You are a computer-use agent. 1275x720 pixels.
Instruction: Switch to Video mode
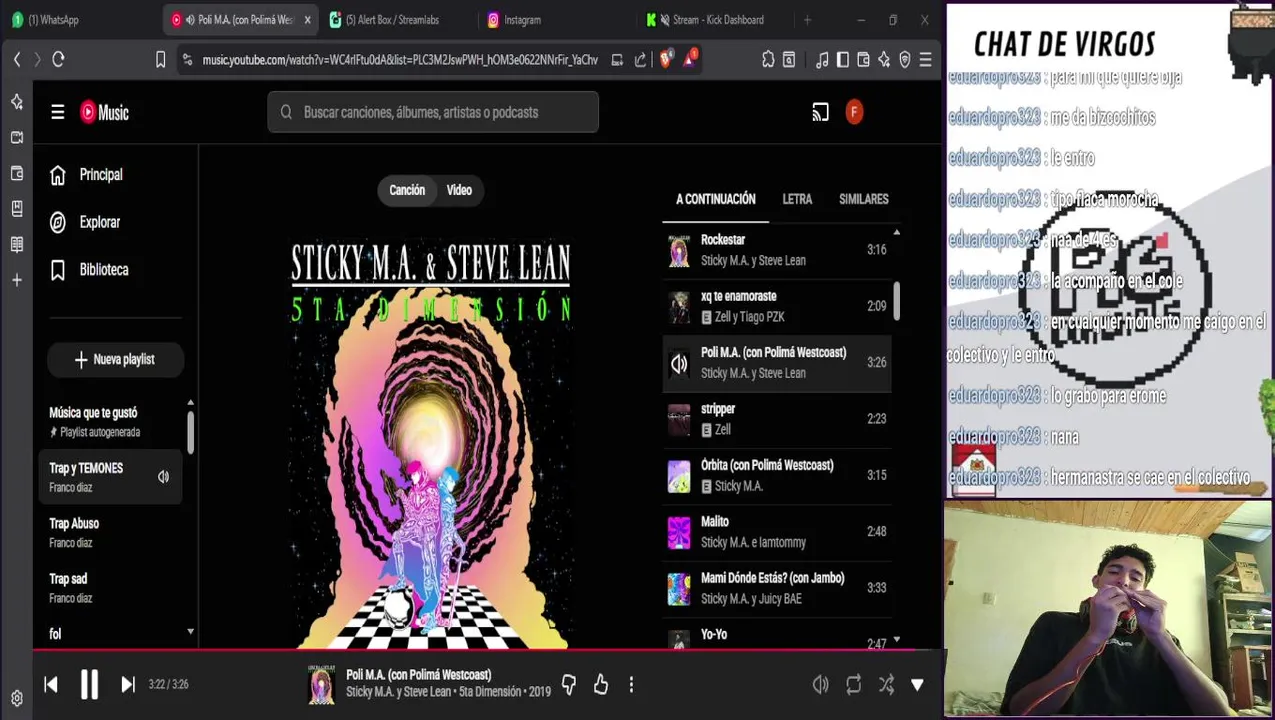click(459, 190)
